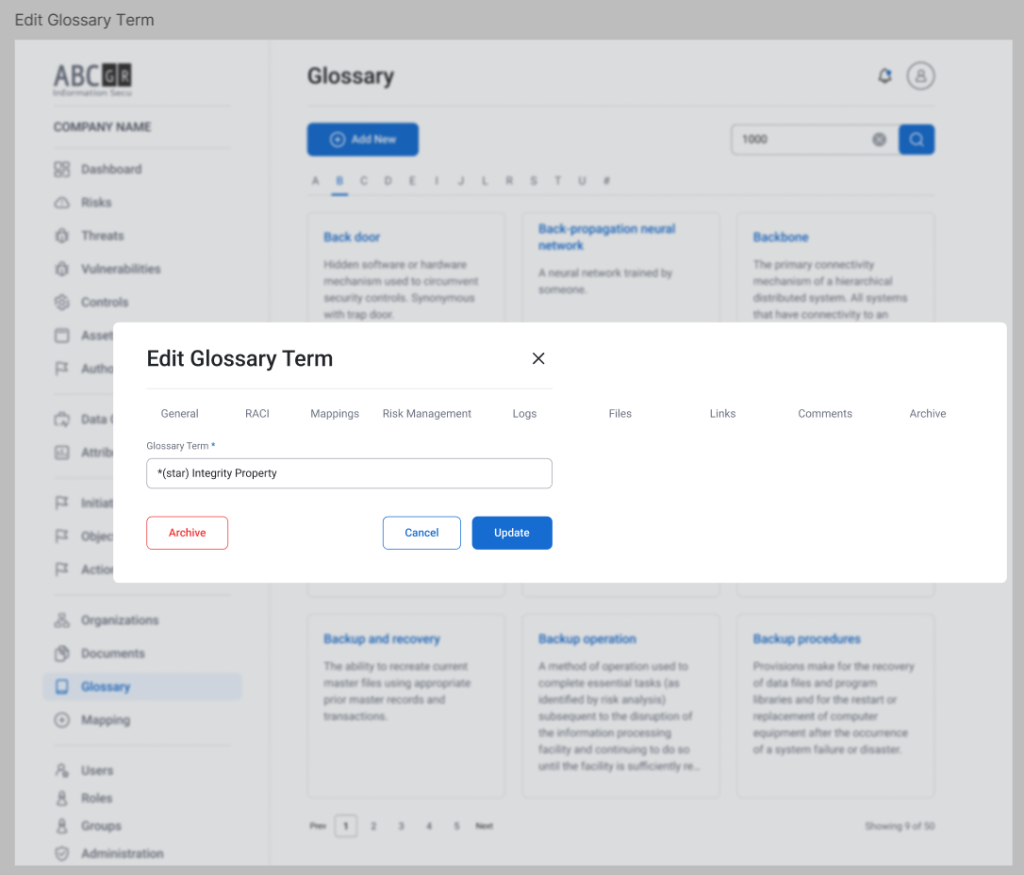Viewport: 1024px width, 875px height.
Task: Open Users in the sidebar
Action: pos(97,770)
